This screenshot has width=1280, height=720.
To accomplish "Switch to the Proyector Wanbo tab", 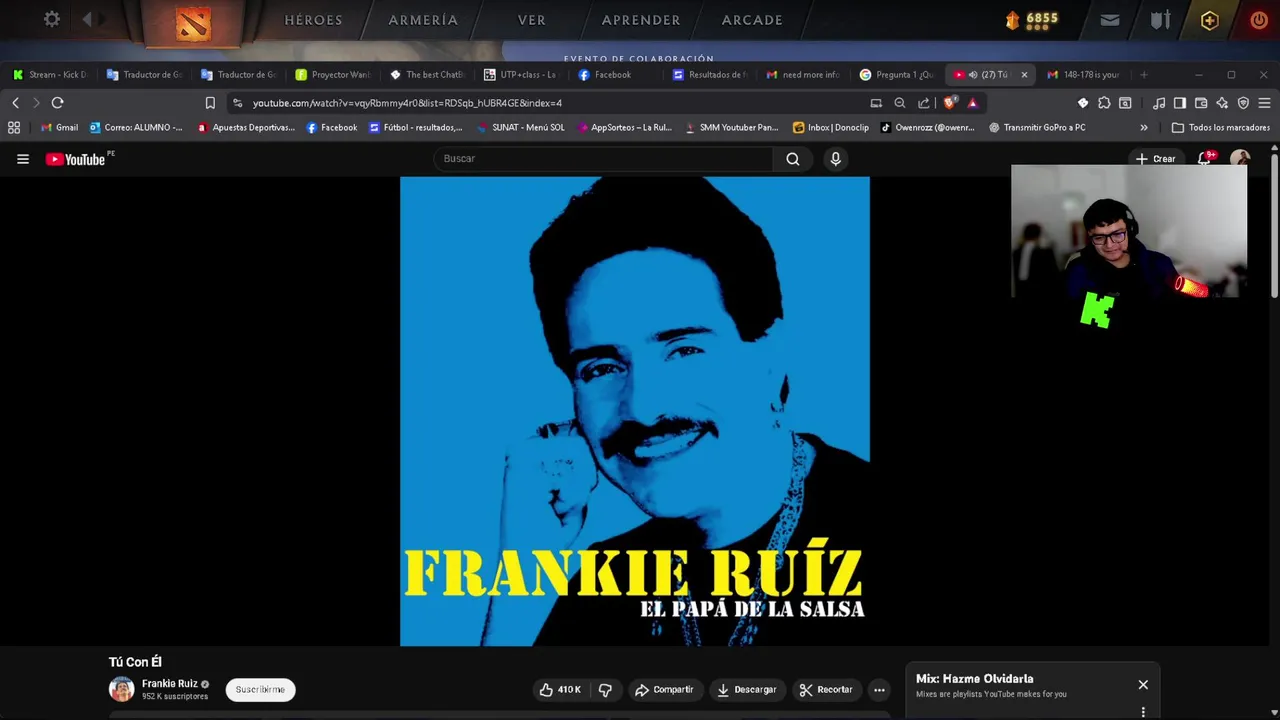I will click(333, 74).
